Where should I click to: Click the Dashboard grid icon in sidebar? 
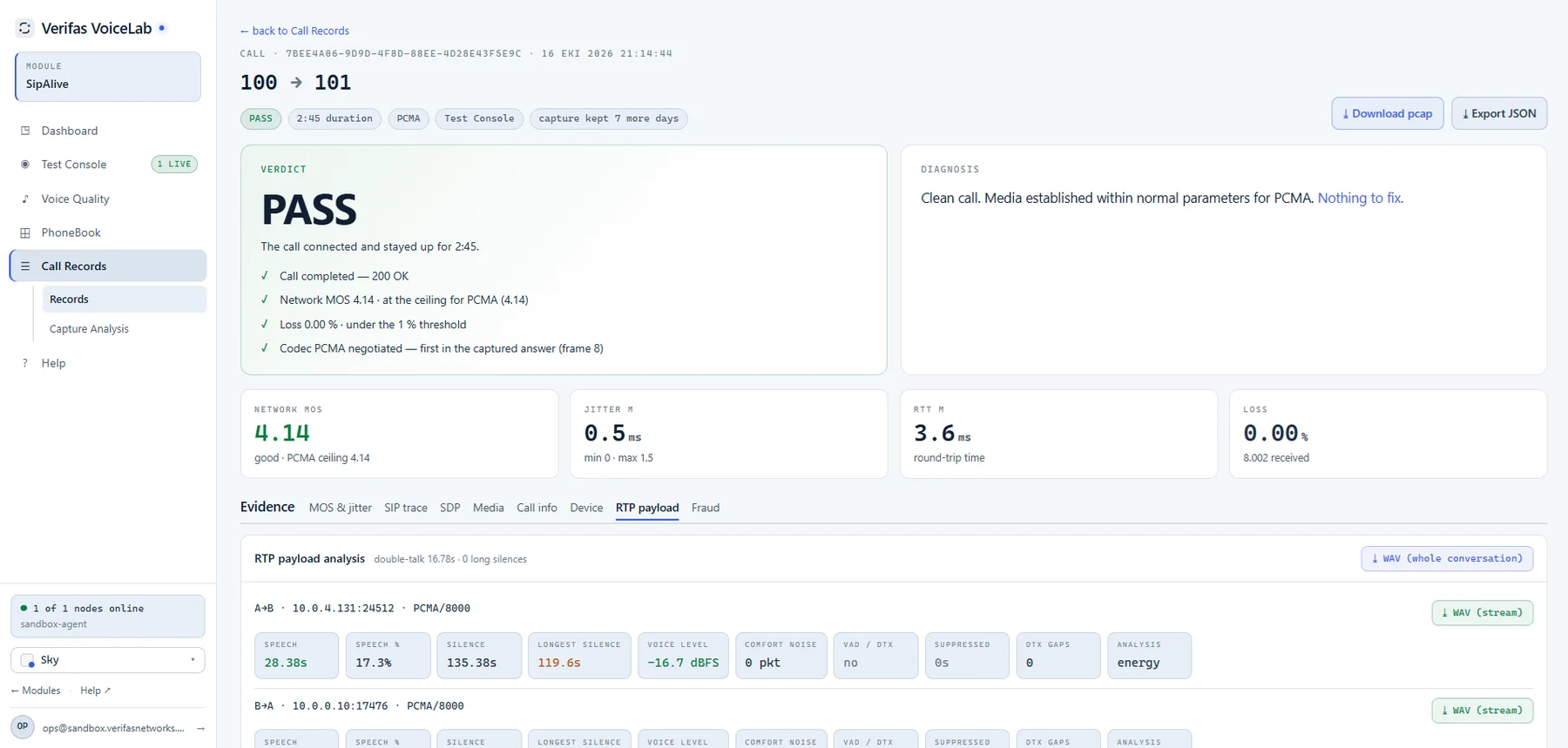[25, 131]
